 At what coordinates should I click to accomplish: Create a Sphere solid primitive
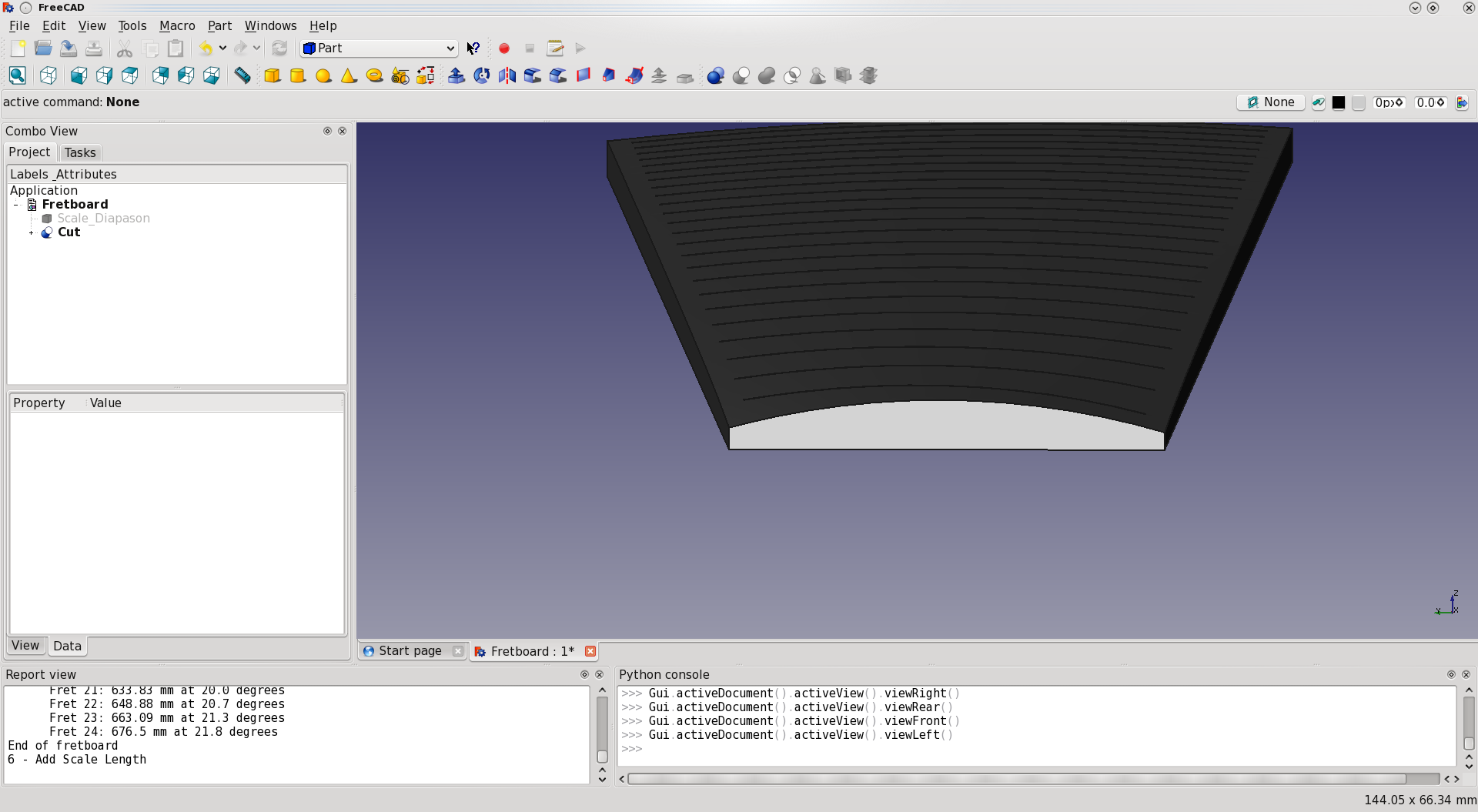tap(323, 75)
